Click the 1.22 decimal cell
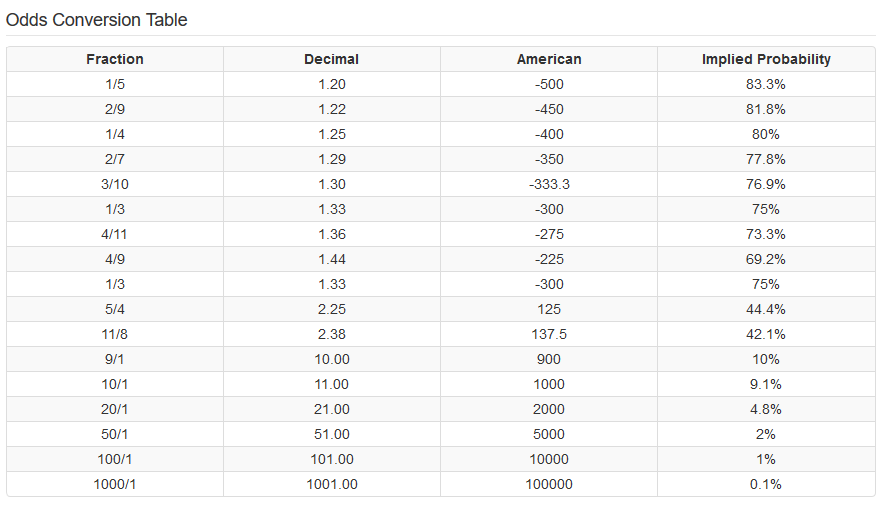The height and width of the screenshot is (509, 879). pos(332,109)
